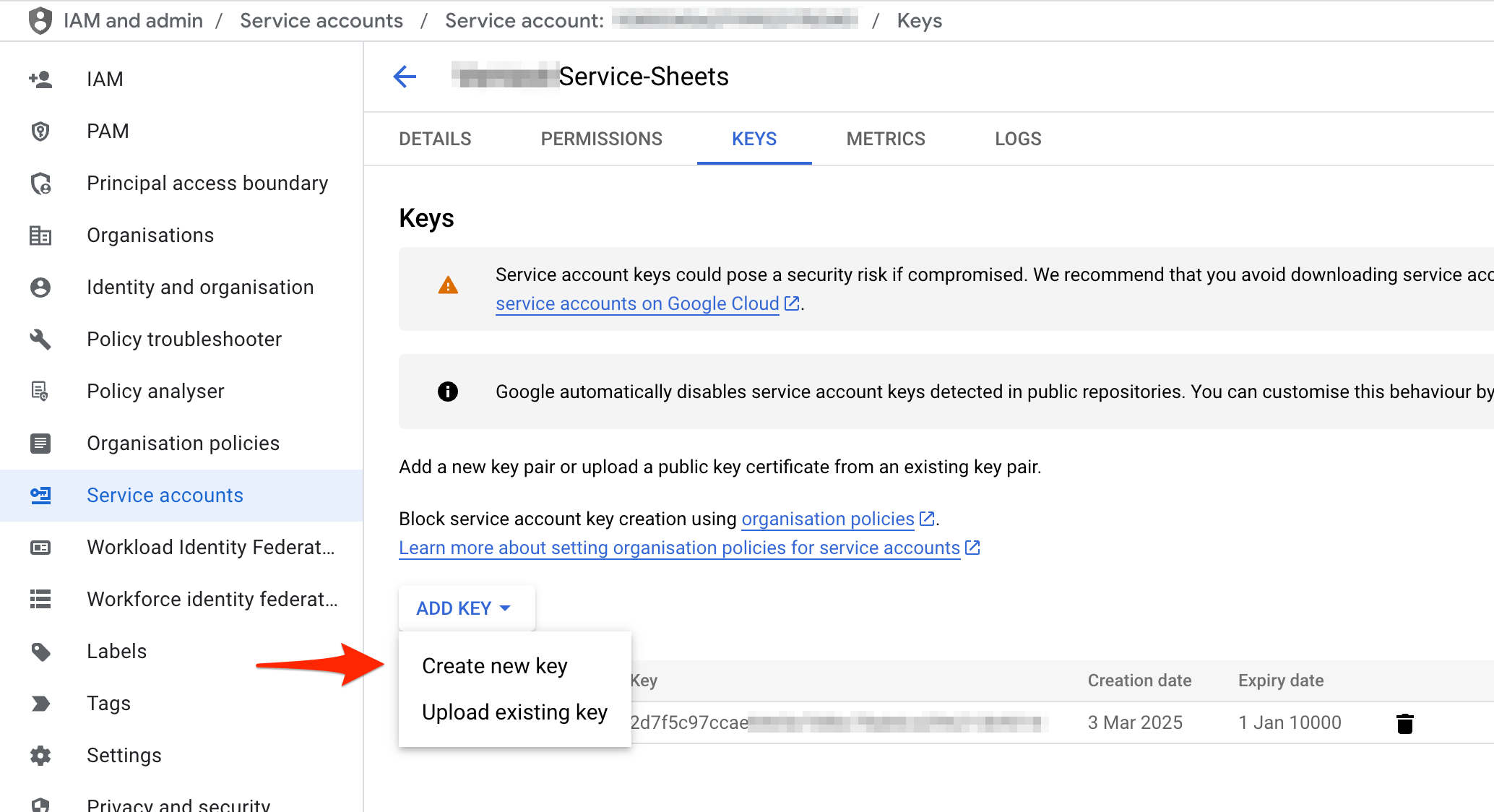Image resolution: width=1494 pixels, height=812 pixels.
Task: Open Organisations in the sidebar
Action: (x=181, y=235)
